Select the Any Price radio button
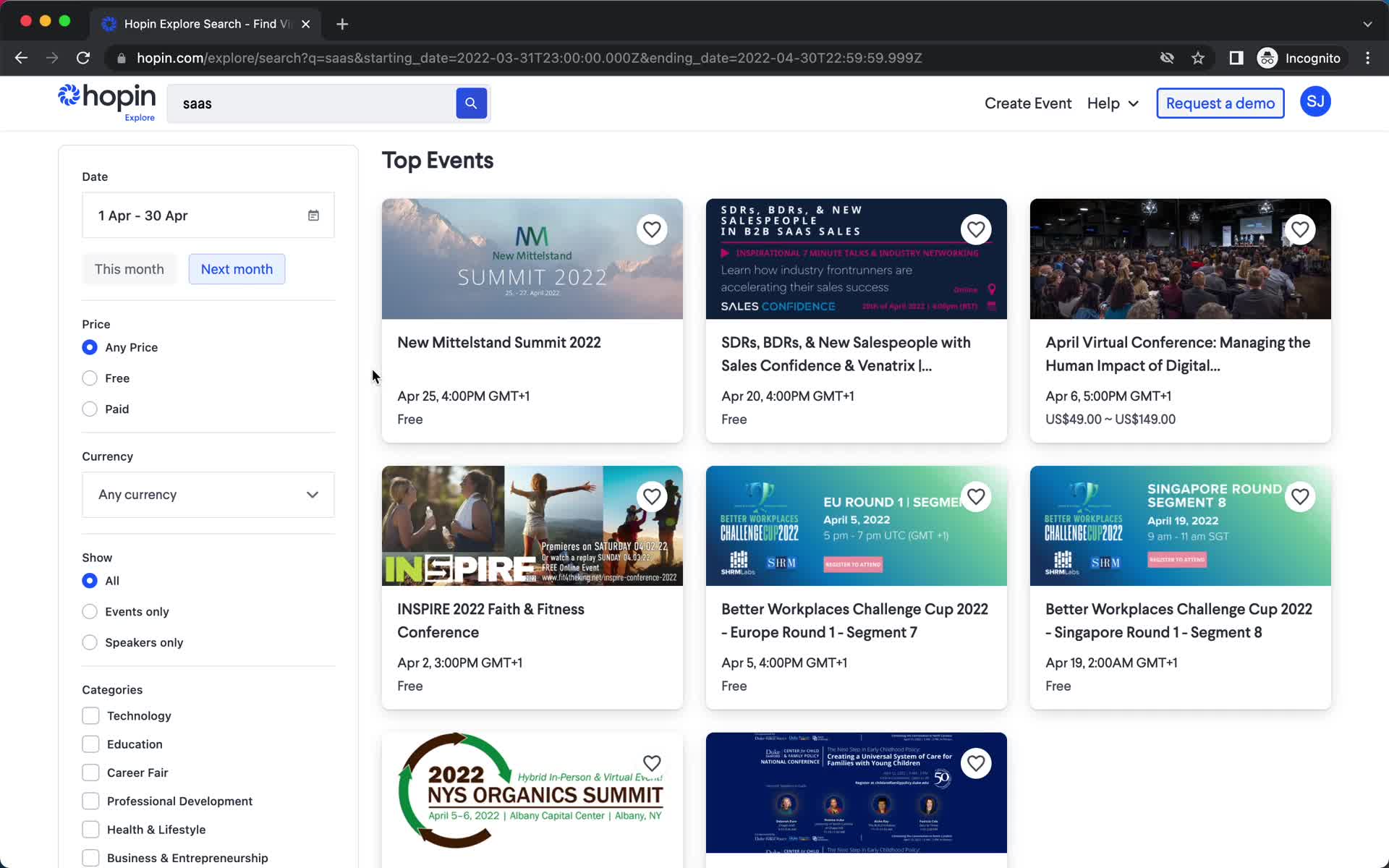This screenshot has height=868, width=1389. coord(90,347)
